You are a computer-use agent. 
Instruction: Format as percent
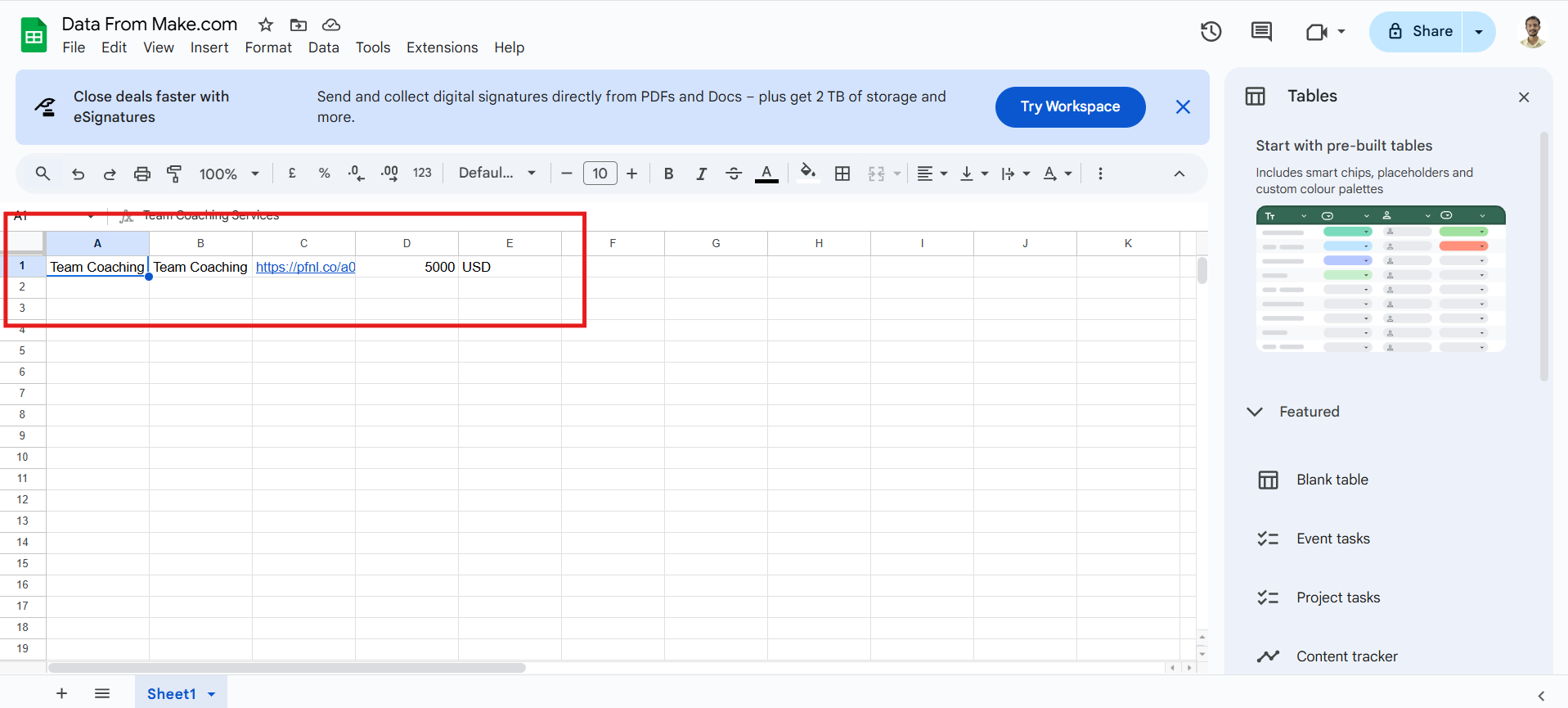(325, 174)
